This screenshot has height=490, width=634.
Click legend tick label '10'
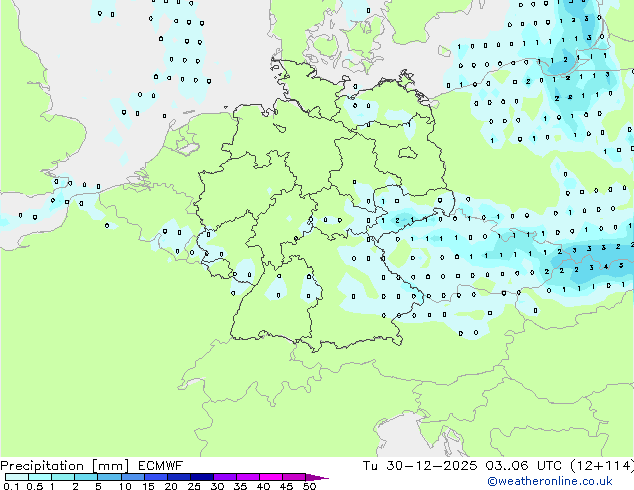pos(125,486)
